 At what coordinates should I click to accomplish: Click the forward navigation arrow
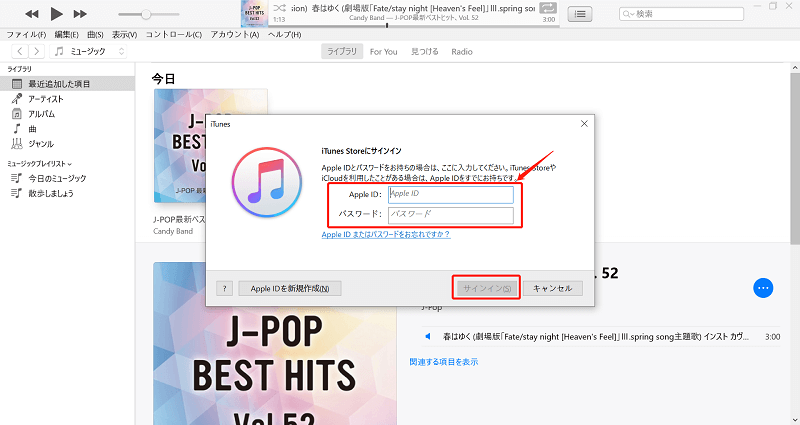point(36,51)
